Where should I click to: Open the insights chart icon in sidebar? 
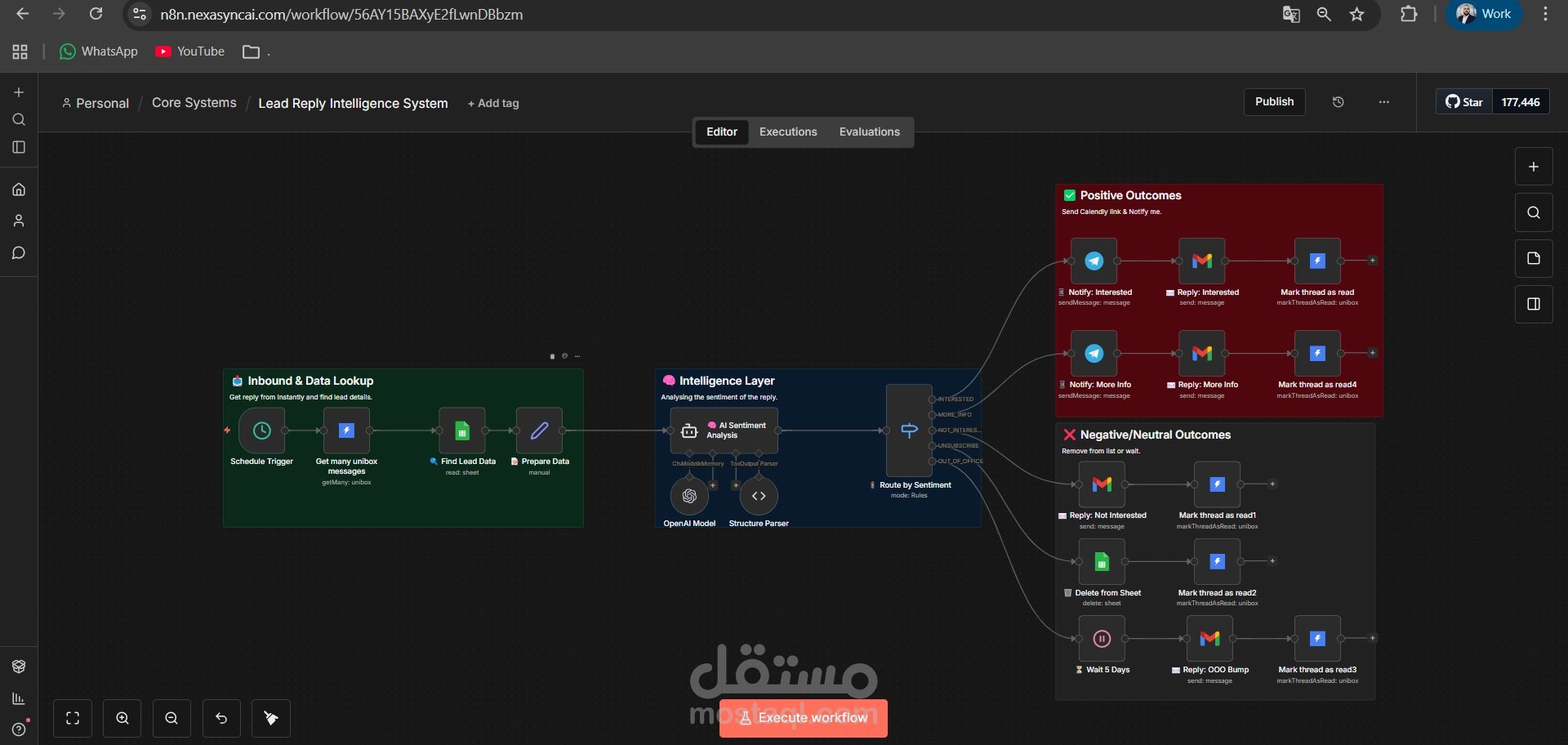point(19,698)
